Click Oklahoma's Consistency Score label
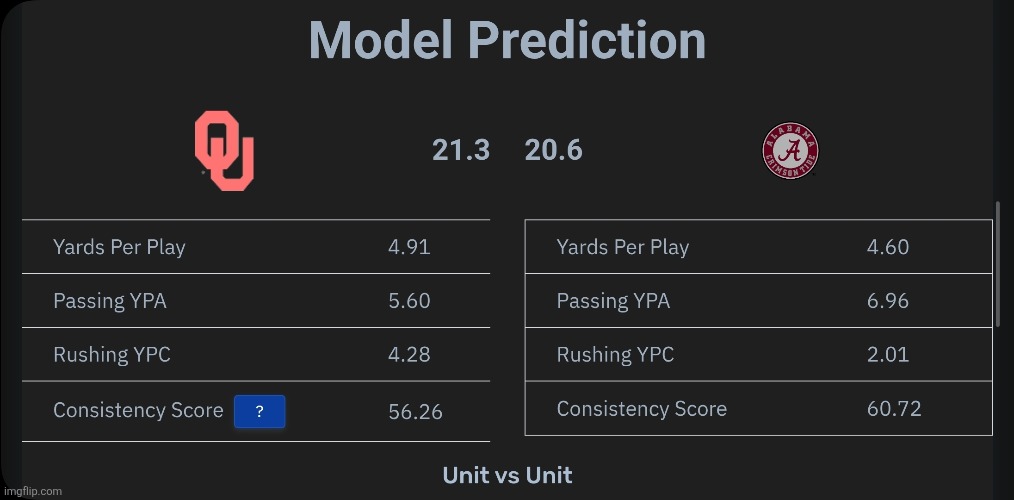Viewport: 1014px width, 500px height. [138, 410]
